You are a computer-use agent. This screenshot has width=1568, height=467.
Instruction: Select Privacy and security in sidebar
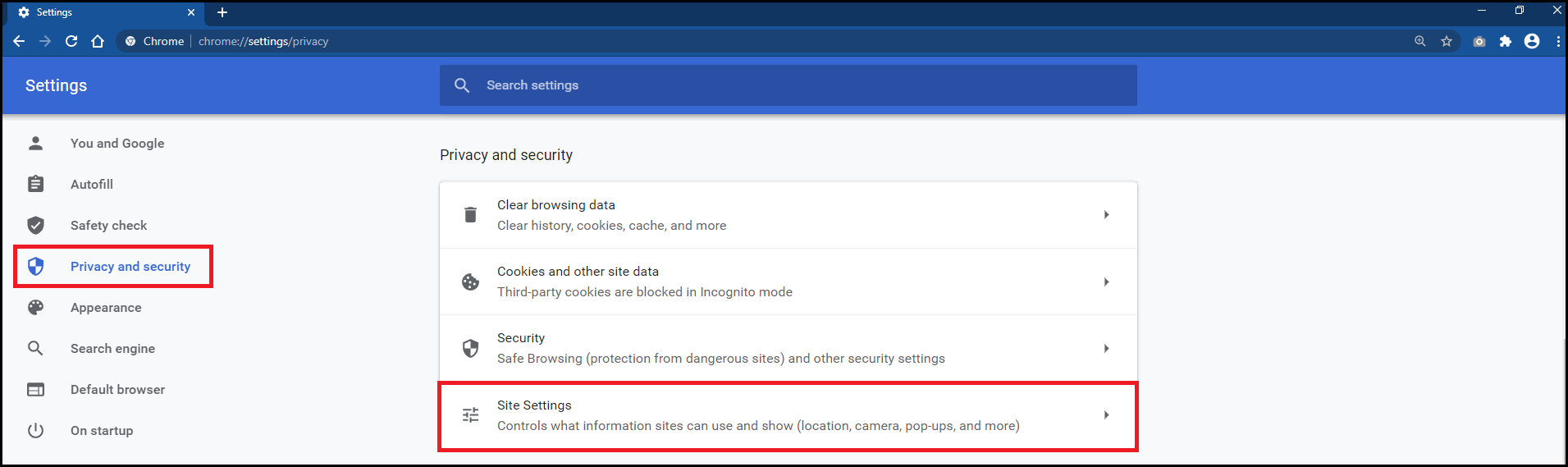[130, 267]
